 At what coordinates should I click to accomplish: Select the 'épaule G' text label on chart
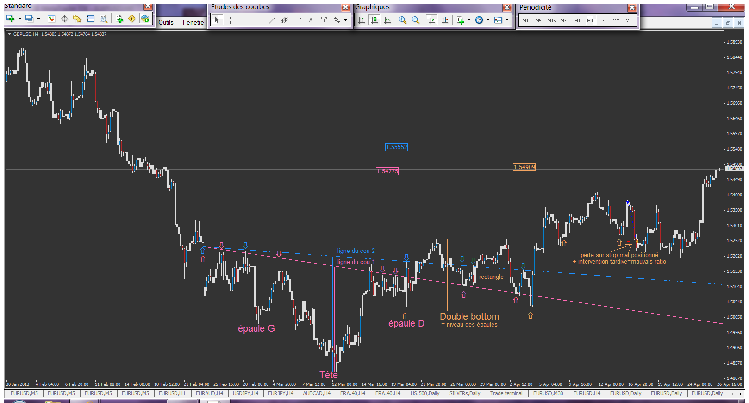(257, 329)
